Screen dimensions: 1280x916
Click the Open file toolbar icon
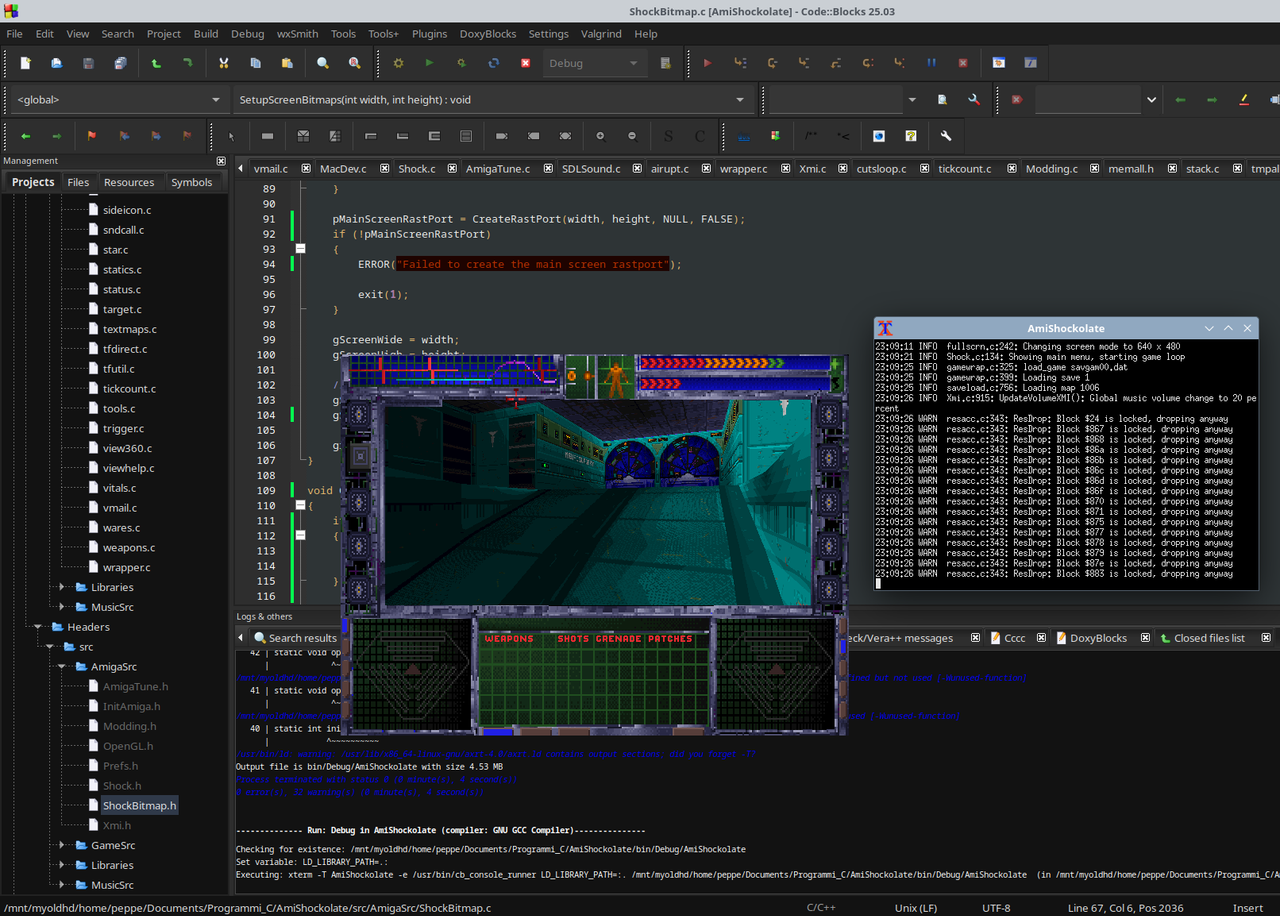pos(57,63)
